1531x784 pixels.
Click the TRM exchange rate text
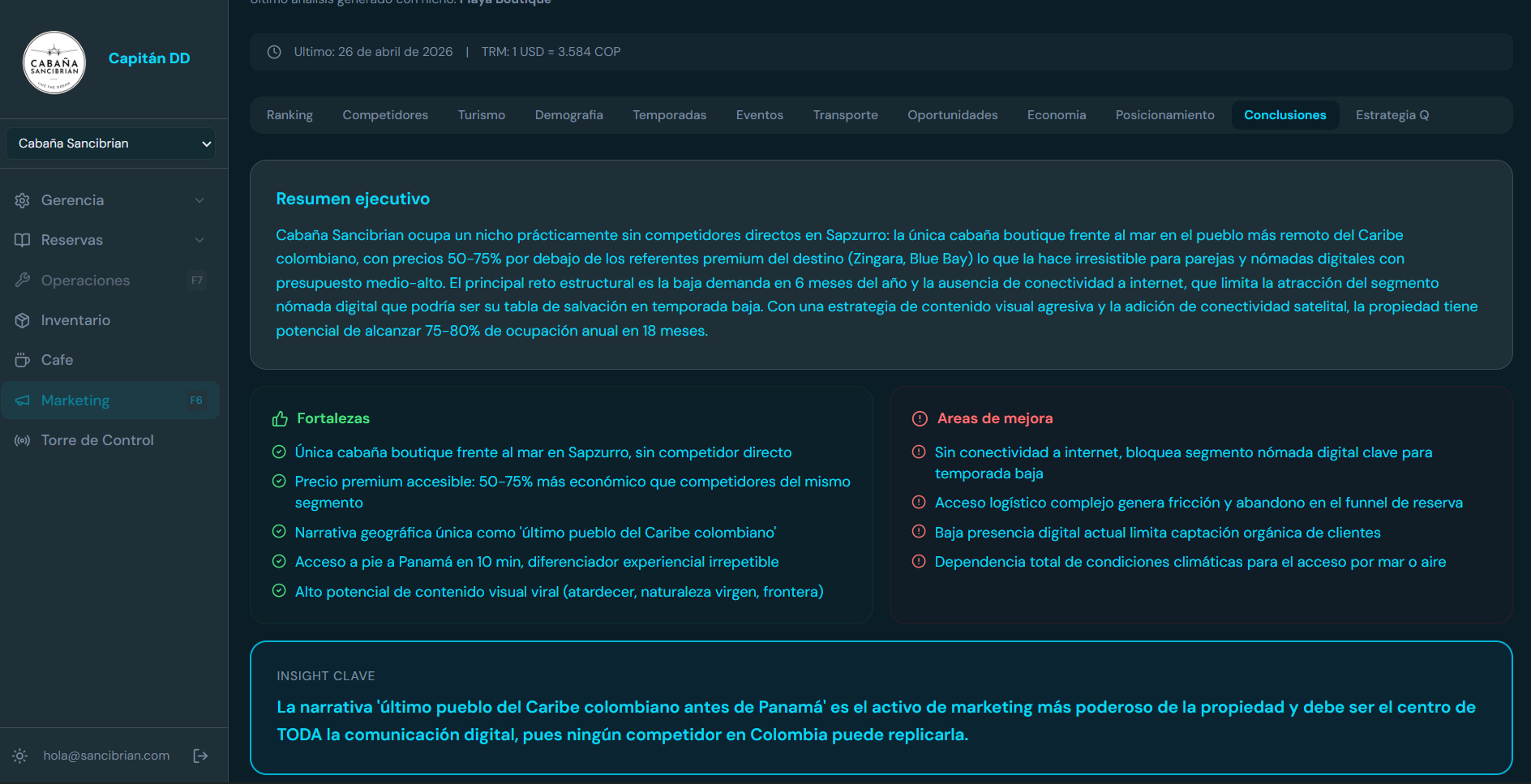[551, 52]
